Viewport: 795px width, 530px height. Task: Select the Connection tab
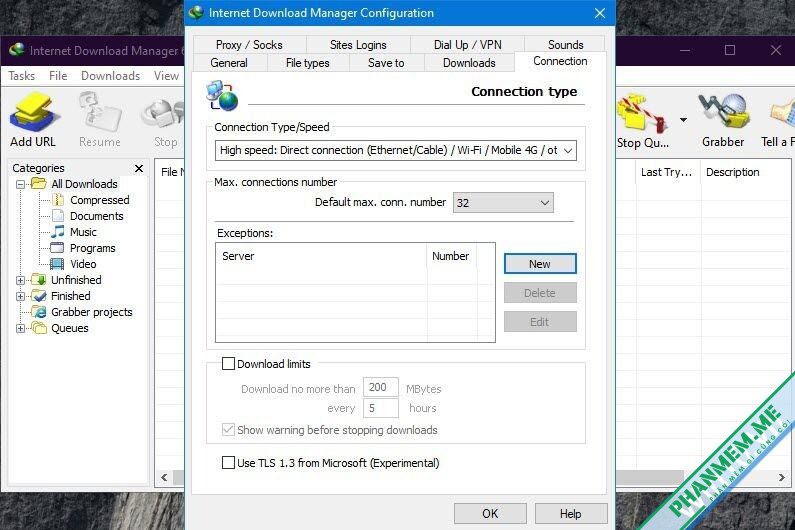(x=560, y=61)
